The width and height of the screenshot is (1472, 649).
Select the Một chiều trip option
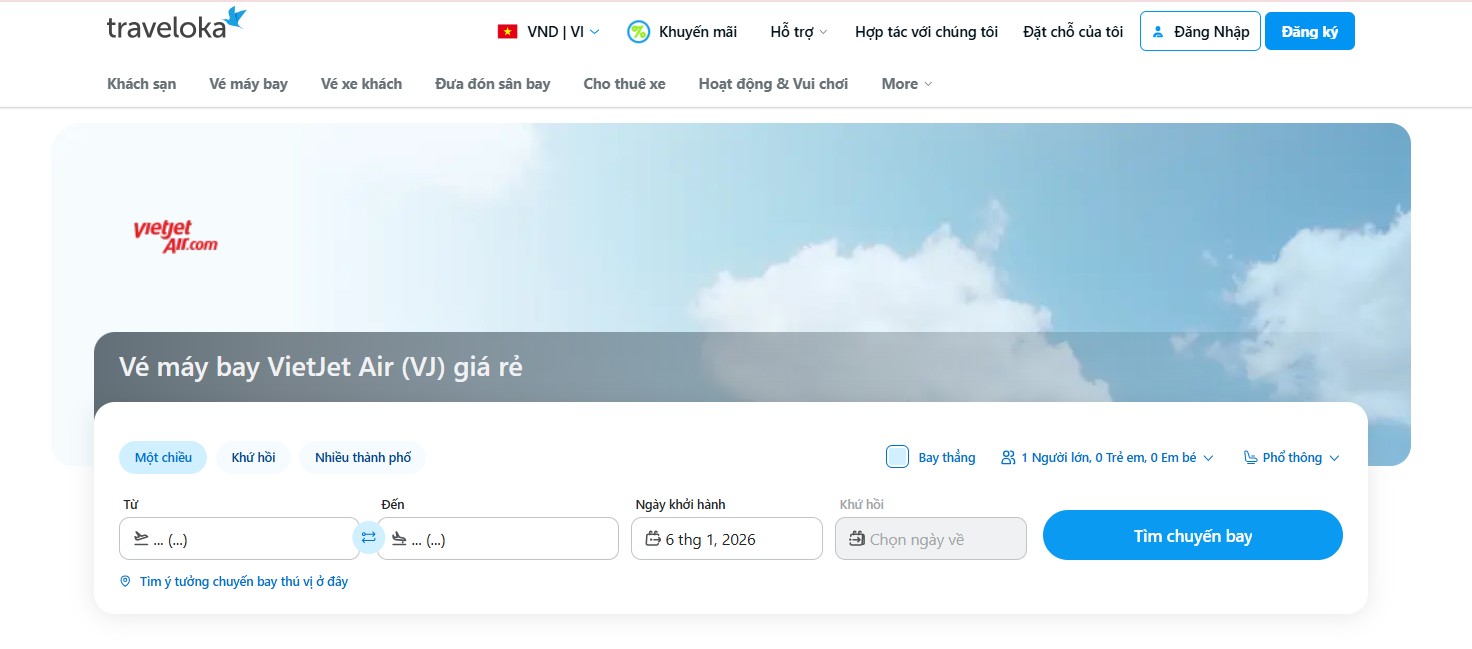[x=163, y=458]
